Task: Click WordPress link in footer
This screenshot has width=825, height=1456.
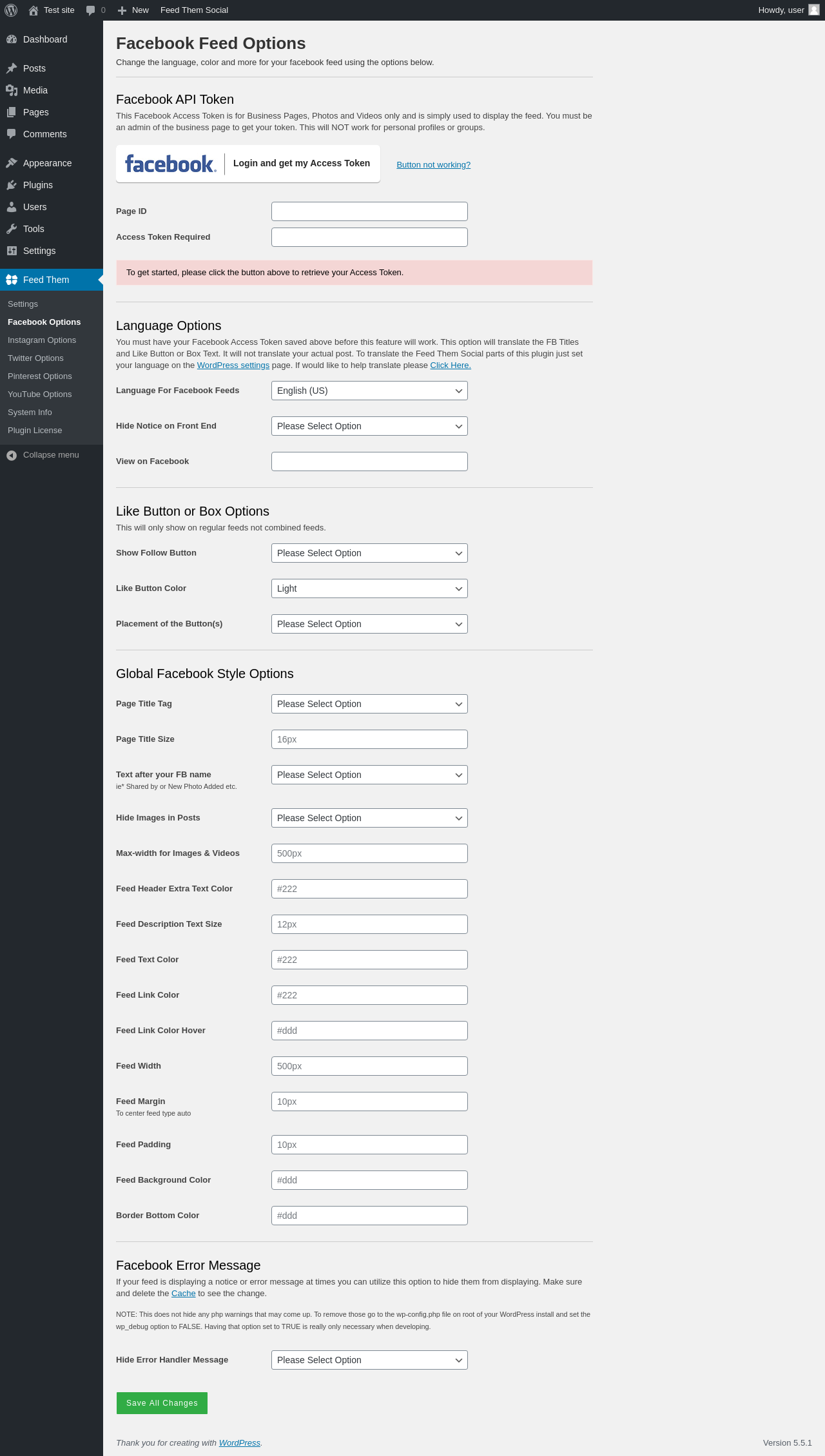Action: click(x=239, y=1443)
